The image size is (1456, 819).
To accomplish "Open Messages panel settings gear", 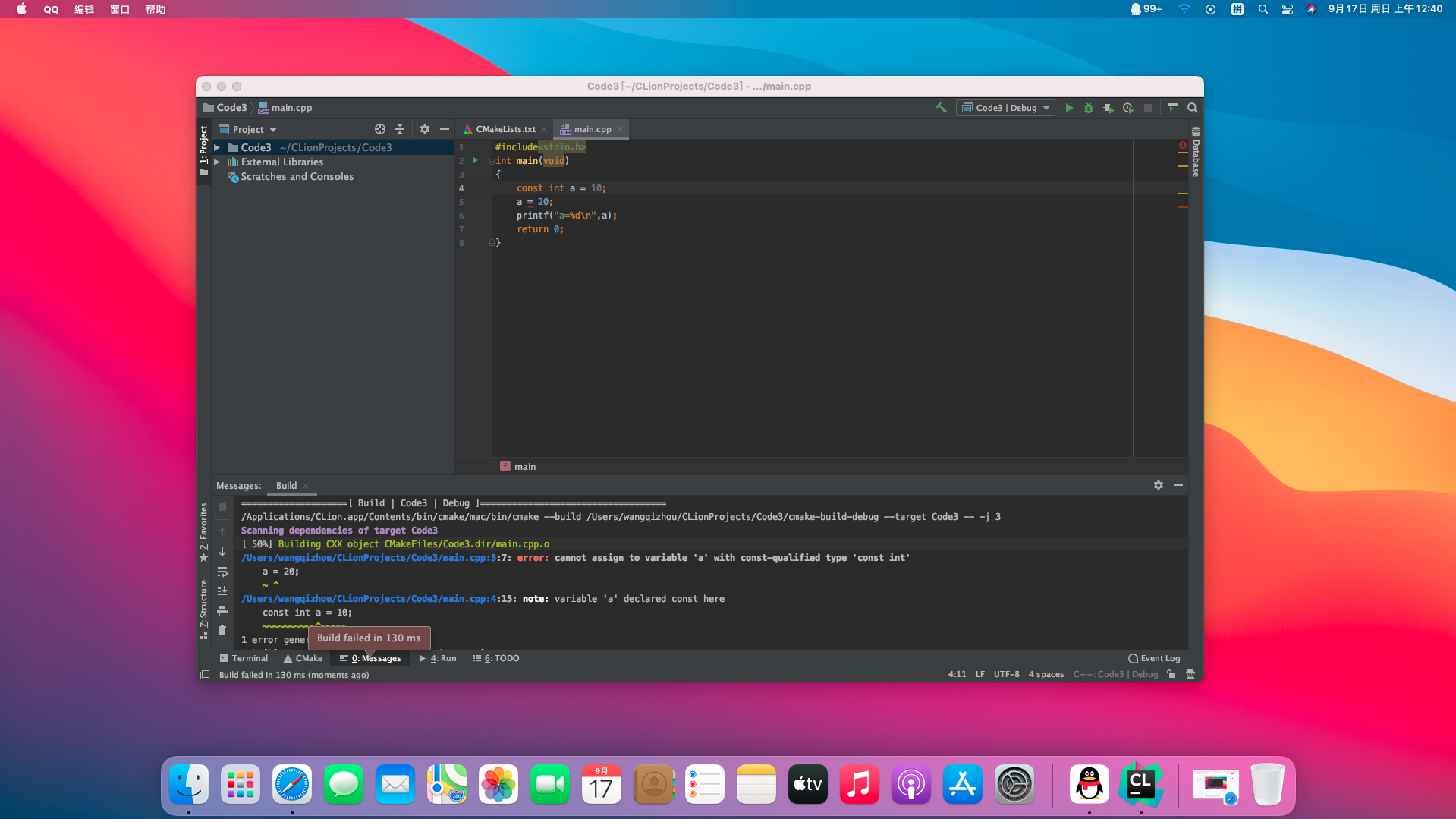I will (x=1159, y=485).
